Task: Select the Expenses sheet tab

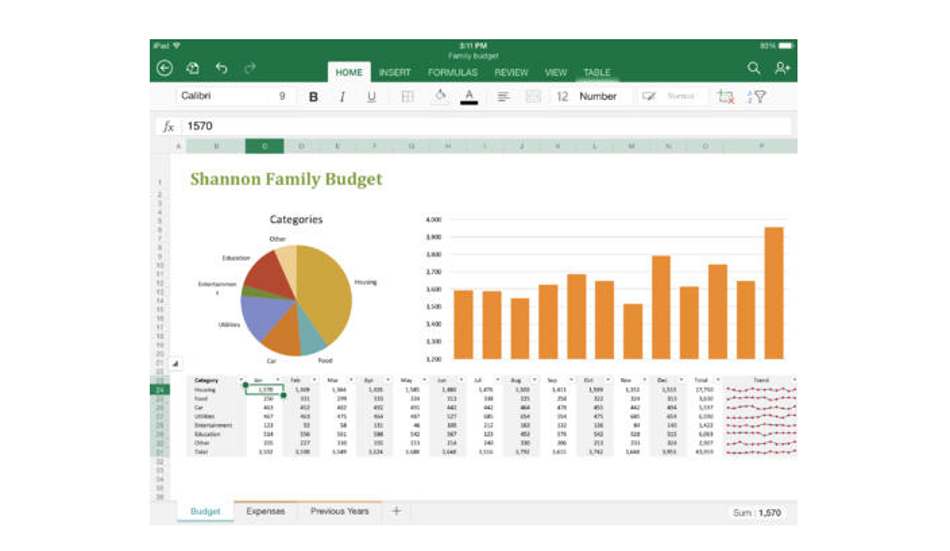Action: point(265,512)
